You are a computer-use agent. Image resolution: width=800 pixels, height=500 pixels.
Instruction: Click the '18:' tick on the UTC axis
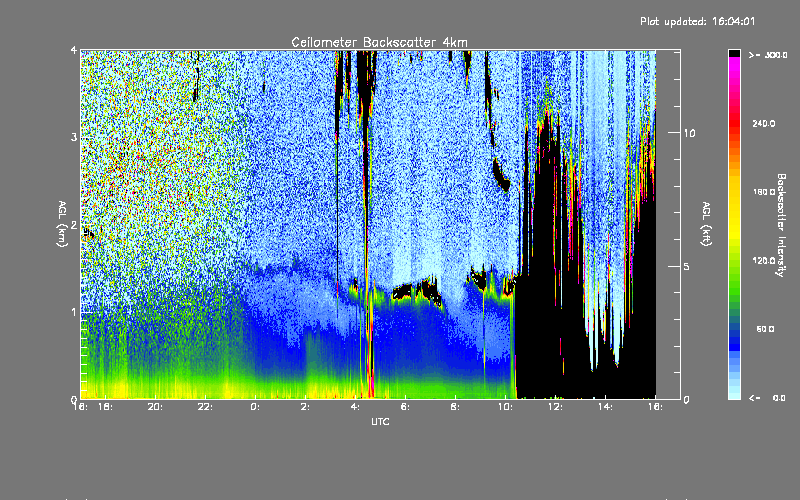[106, 407]
